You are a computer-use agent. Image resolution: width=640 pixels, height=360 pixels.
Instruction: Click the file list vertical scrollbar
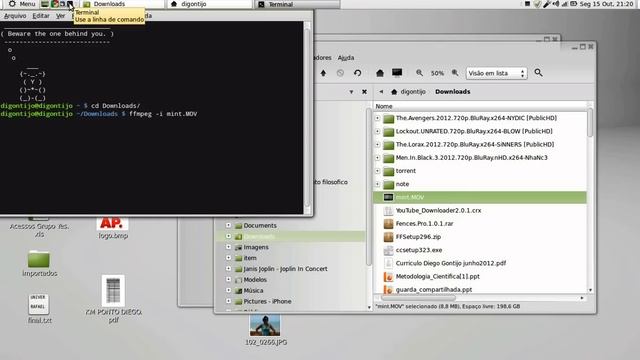pyautogui.click(x=590, y=122)
